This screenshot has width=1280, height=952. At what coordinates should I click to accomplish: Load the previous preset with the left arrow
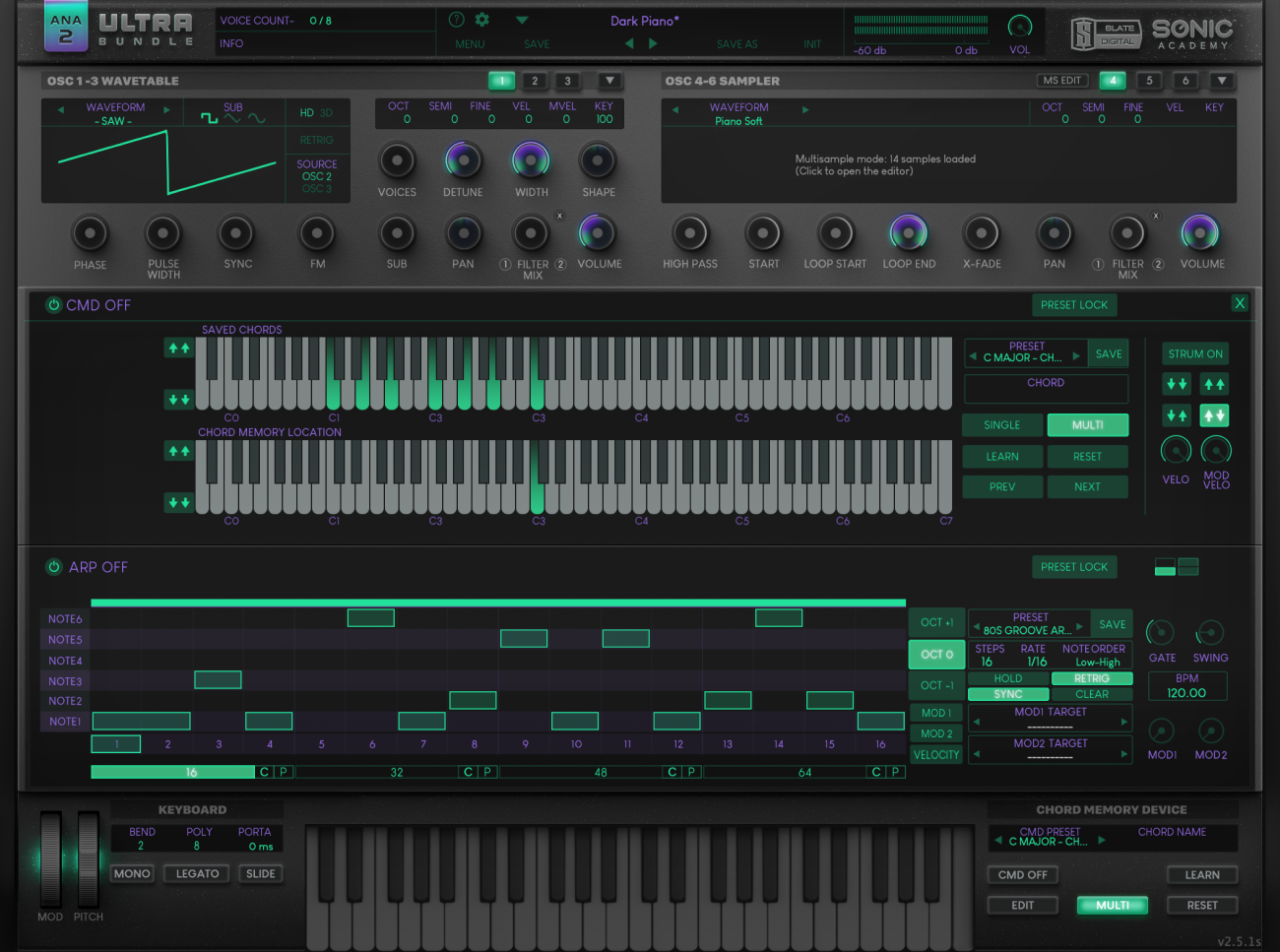pos(629,44)
